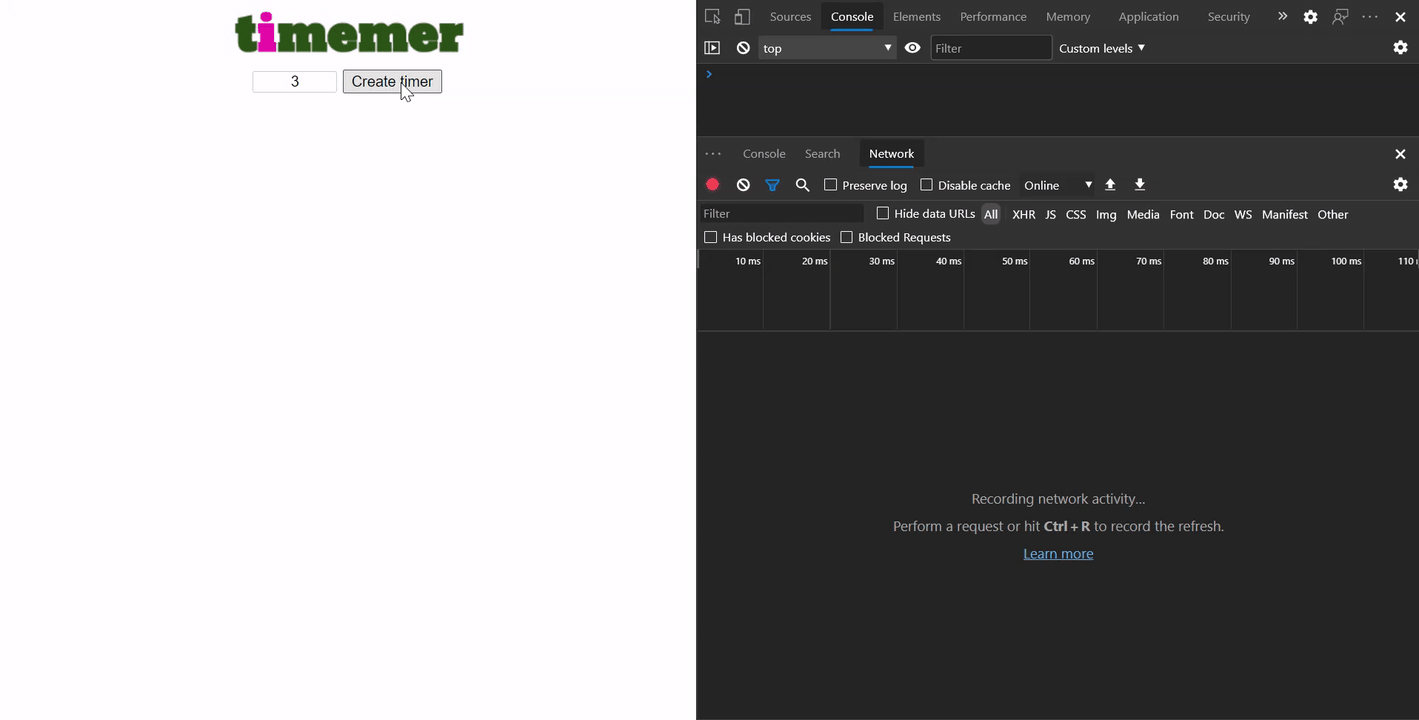Click the console prompt line
1419x720 pixels.
(x=1058, y=74)
